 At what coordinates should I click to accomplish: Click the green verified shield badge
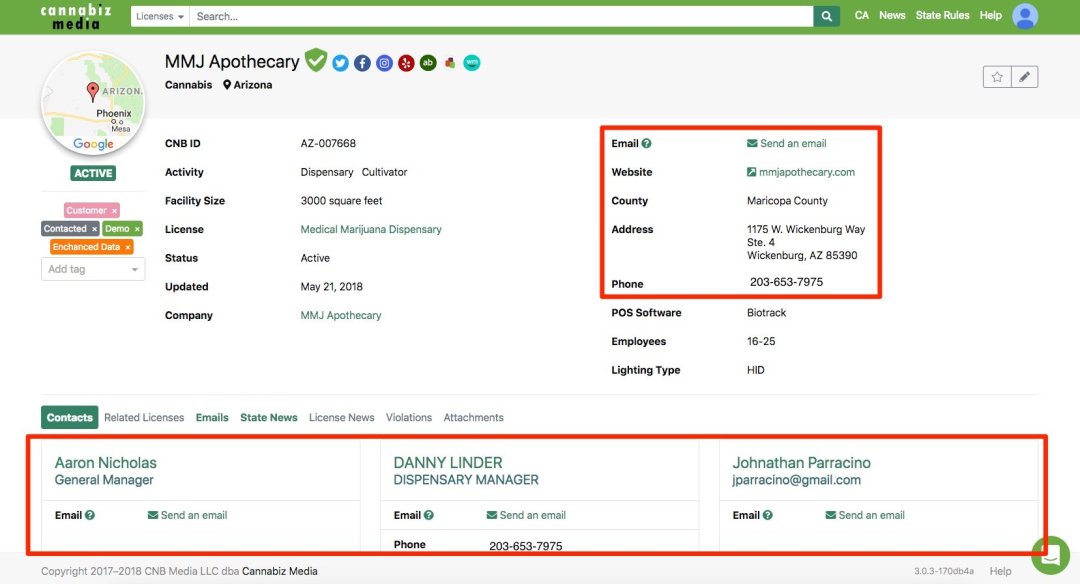coord(316,60)
